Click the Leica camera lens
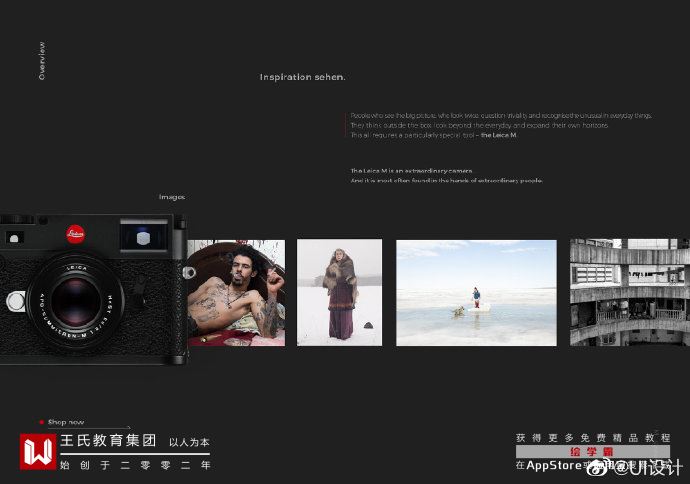The width and height of the screenshot is (690, 484). click(x=75, y=302)
